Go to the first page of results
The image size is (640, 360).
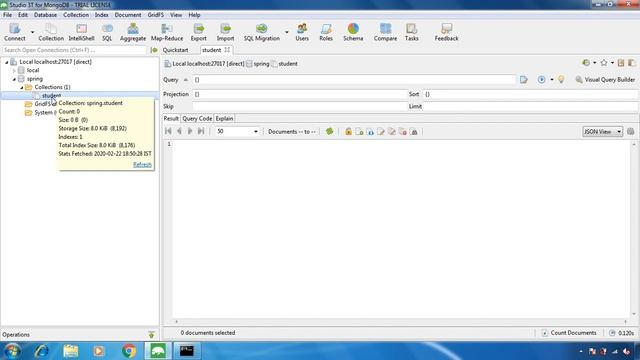(168, 131)
